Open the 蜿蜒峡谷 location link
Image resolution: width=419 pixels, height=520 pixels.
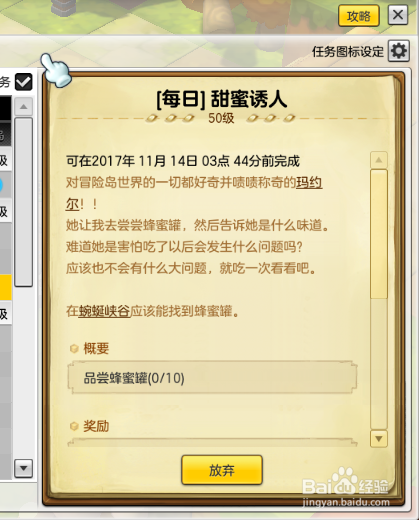tap(104, 311)
